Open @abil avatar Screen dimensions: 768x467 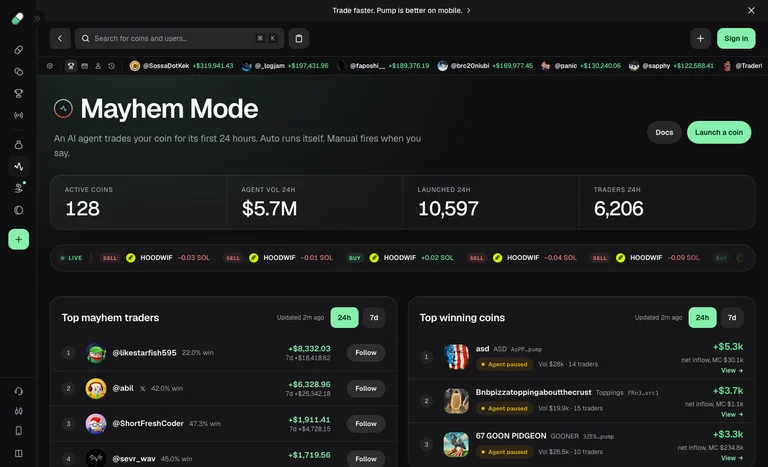[x=96, y=389]
